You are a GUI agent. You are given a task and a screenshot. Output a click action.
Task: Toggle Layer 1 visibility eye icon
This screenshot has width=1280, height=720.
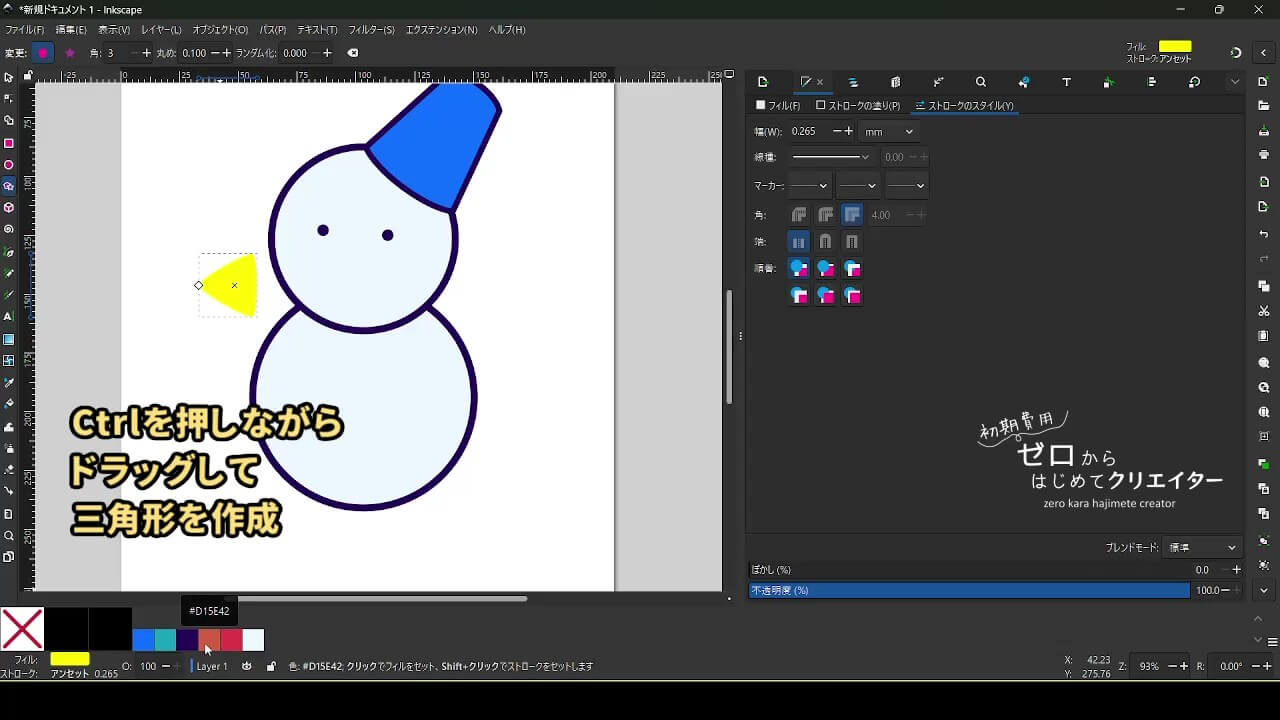pyautogui.click(x=247, y=666)
